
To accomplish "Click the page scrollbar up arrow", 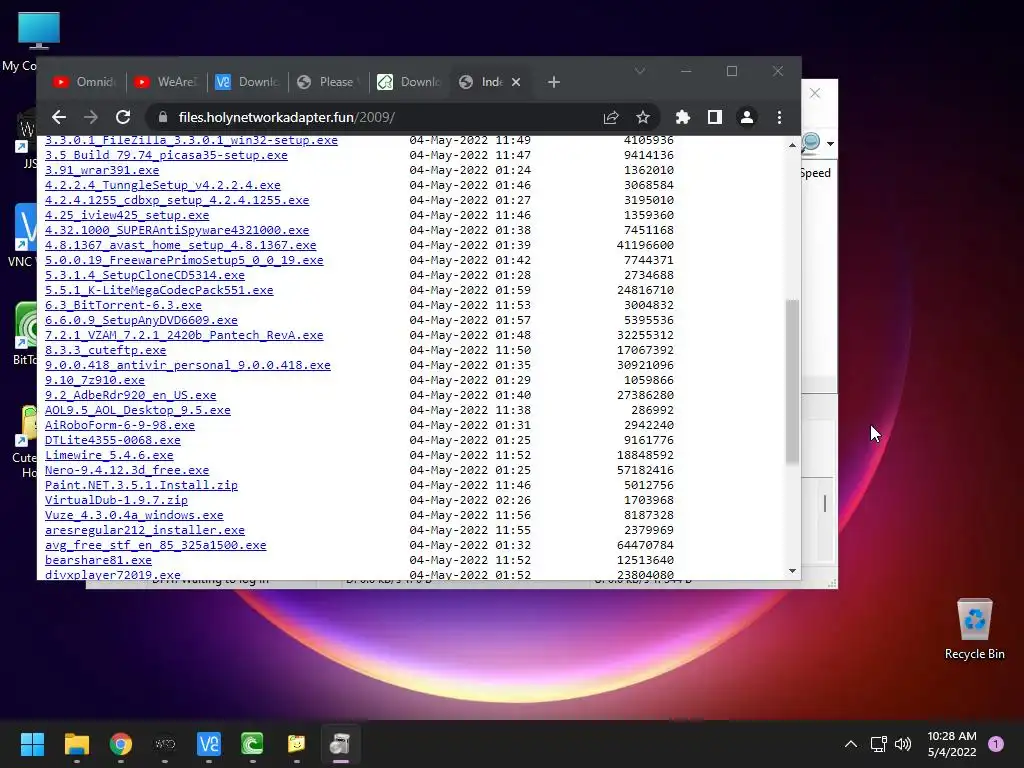I will coord(792,145).
